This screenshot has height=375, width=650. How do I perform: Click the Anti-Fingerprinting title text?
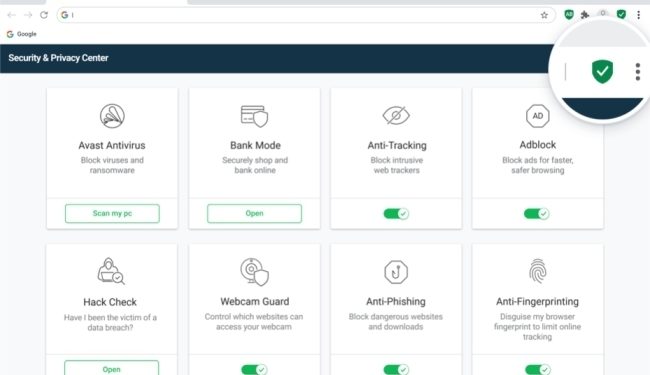click(537, 301)
